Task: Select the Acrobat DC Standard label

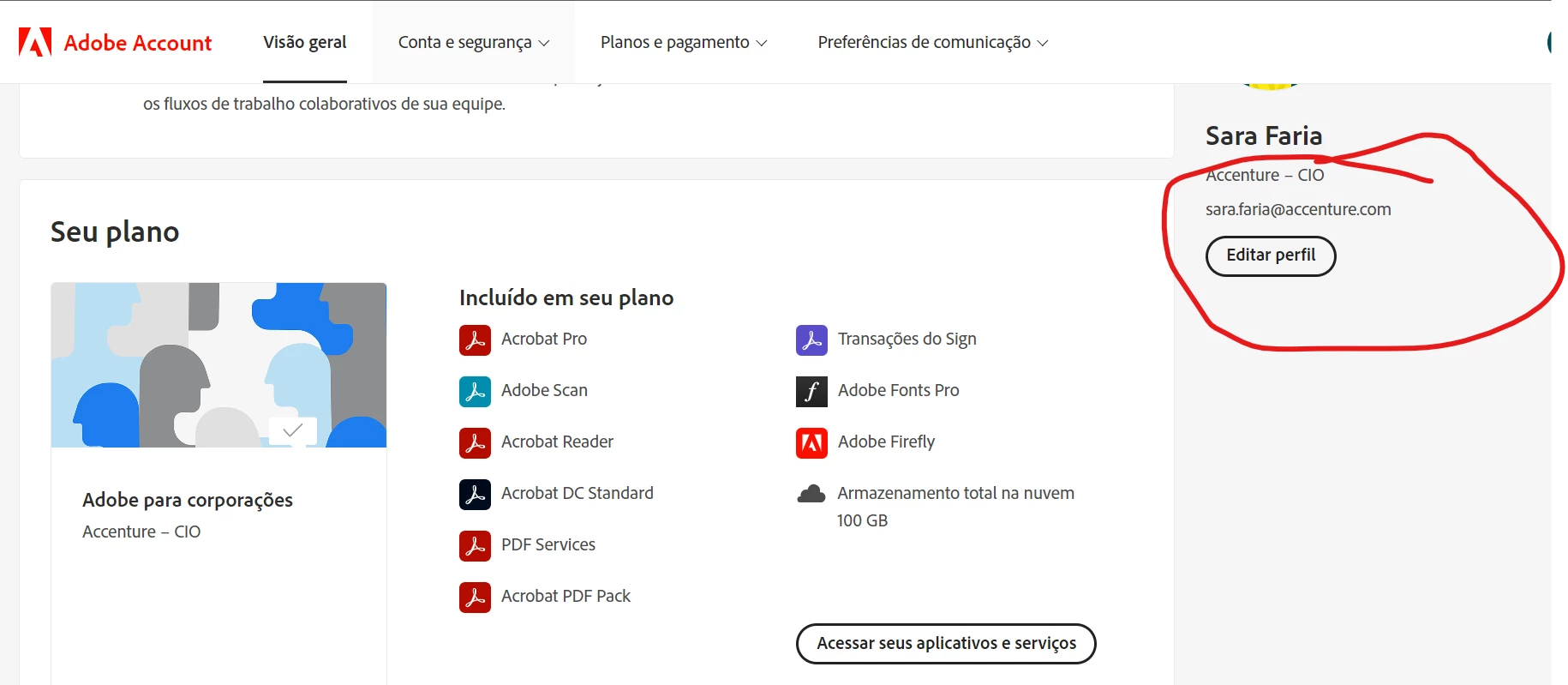Action: click(578, 493)
